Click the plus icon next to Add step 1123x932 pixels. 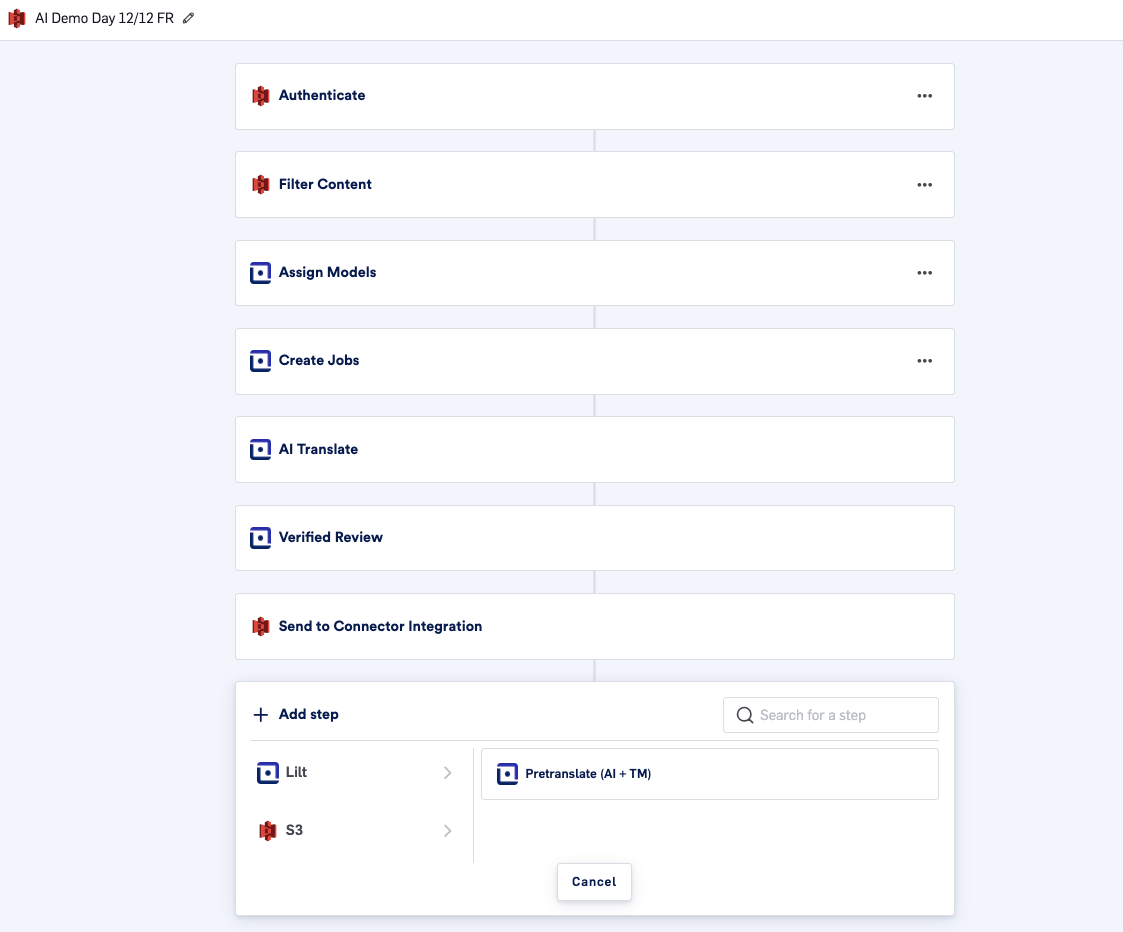261,714
